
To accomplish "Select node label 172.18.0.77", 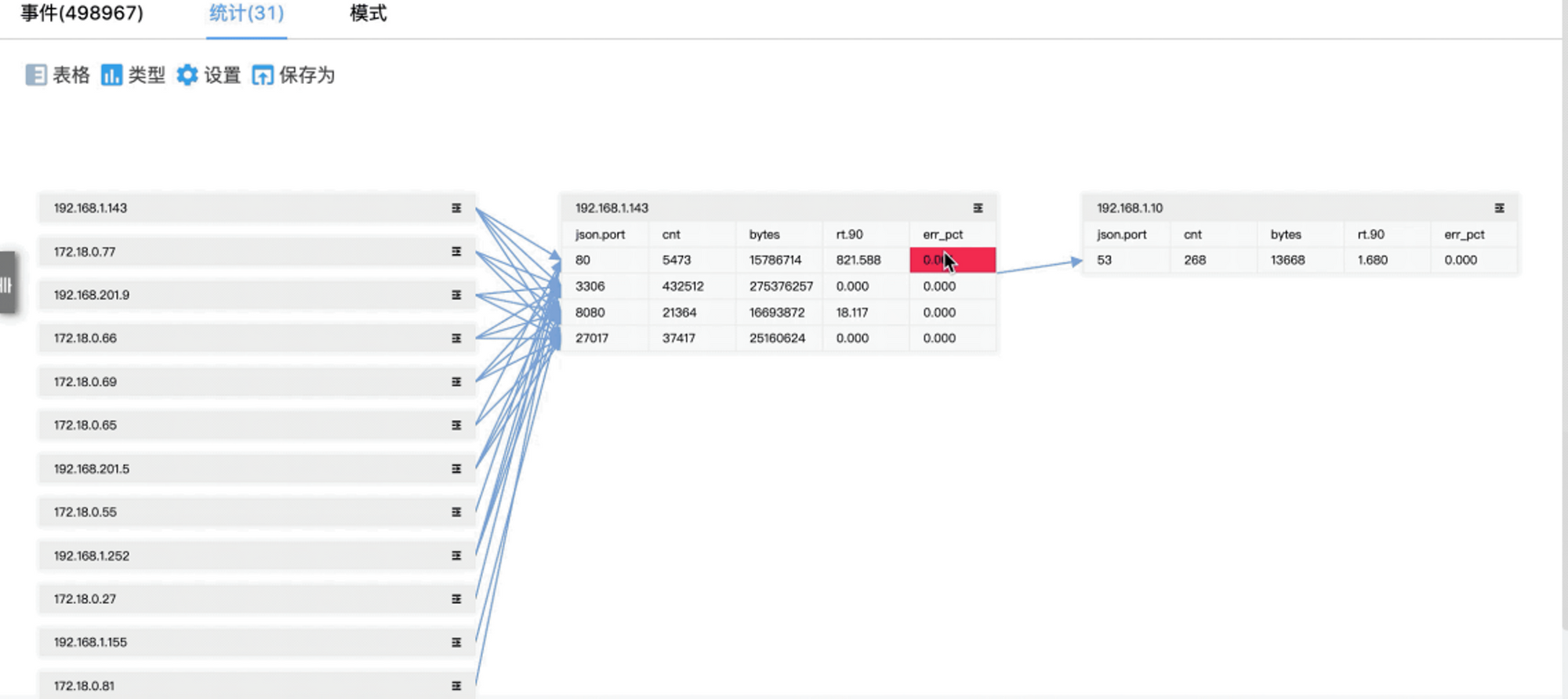I will [x=85, y=252].
